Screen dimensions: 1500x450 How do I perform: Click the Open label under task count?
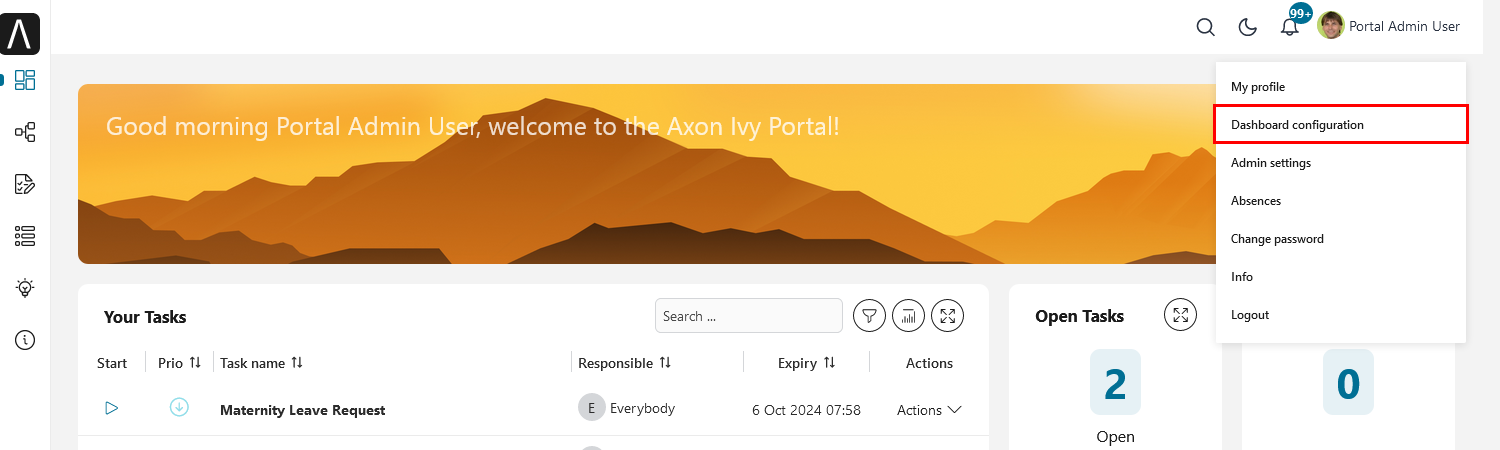[x=1115, y=436]
